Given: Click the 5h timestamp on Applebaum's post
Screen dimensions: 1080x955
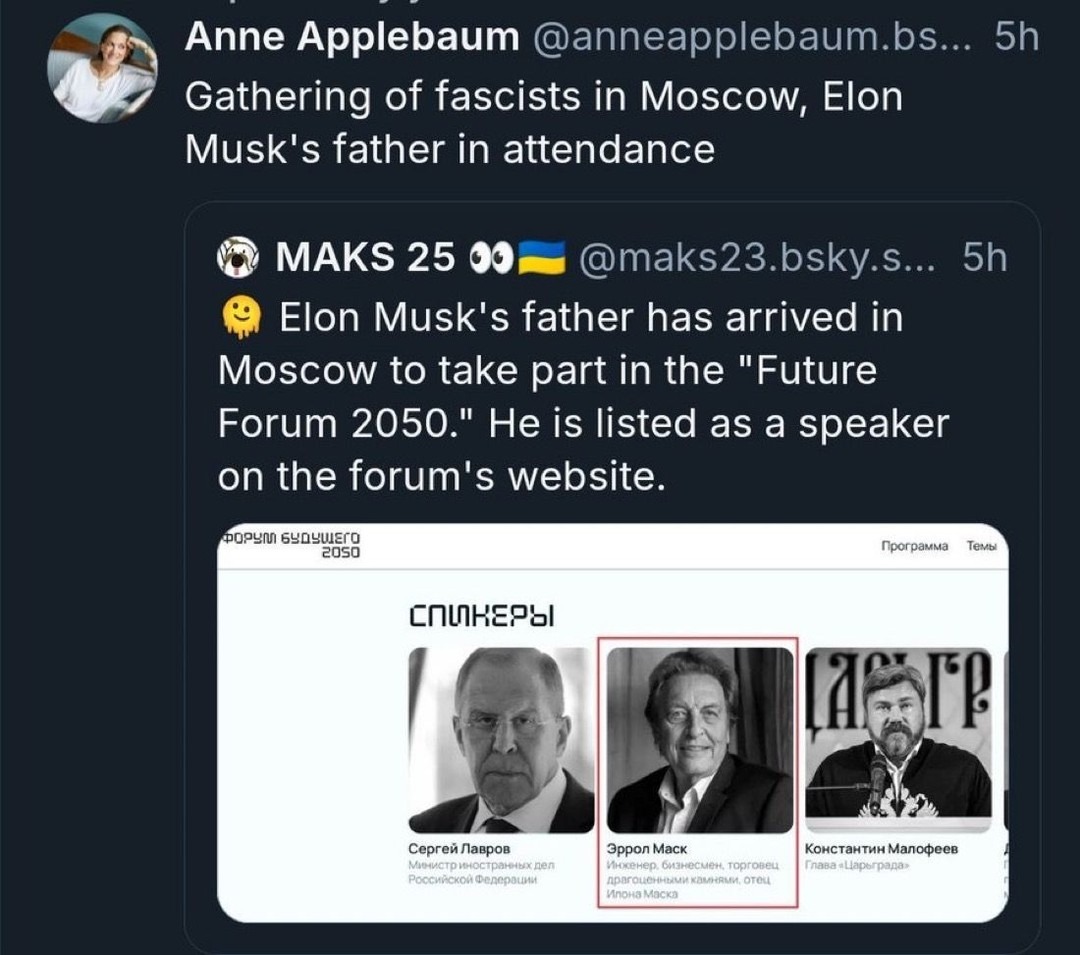Looking at the screenshot, I should 1017,37.
